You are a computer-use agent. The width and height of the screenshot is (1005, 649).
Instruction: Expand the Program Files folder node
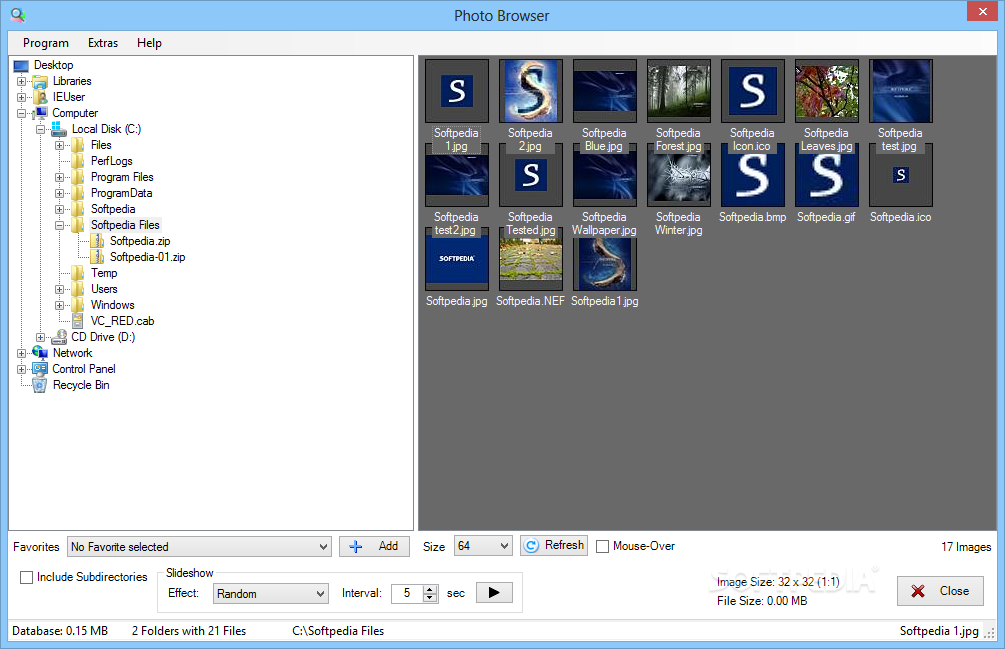59,177
